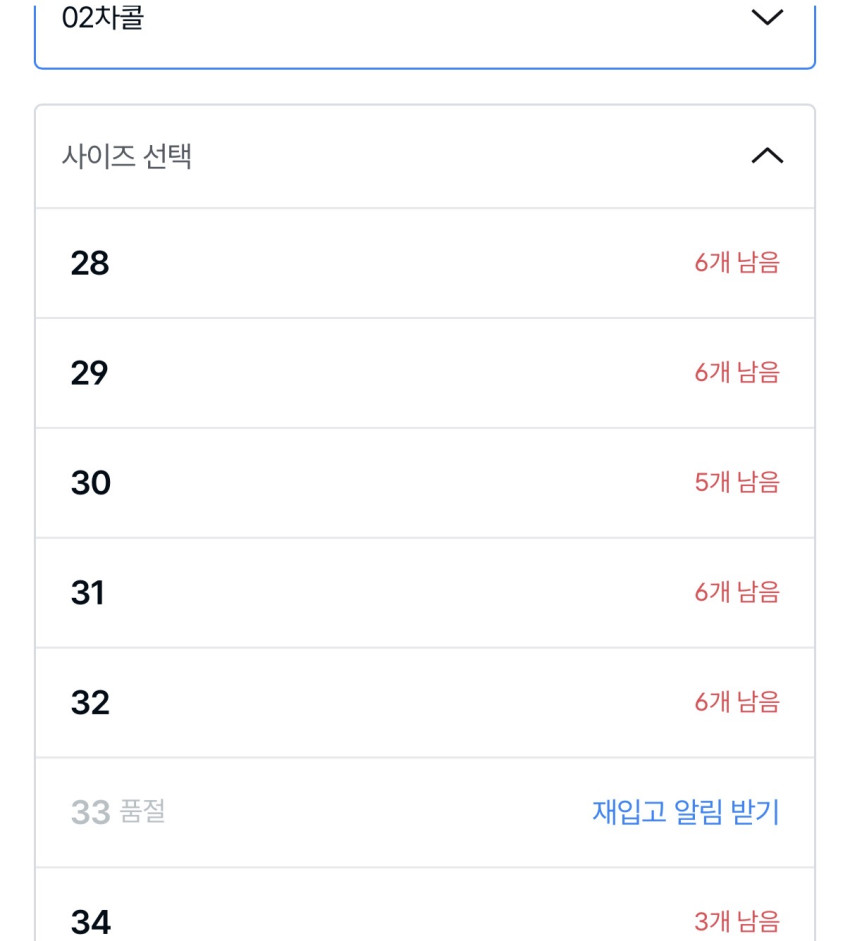Click the 품절 label next to 33
The width and height of the screenshot is (850, 941).
[x=142, y=812]
